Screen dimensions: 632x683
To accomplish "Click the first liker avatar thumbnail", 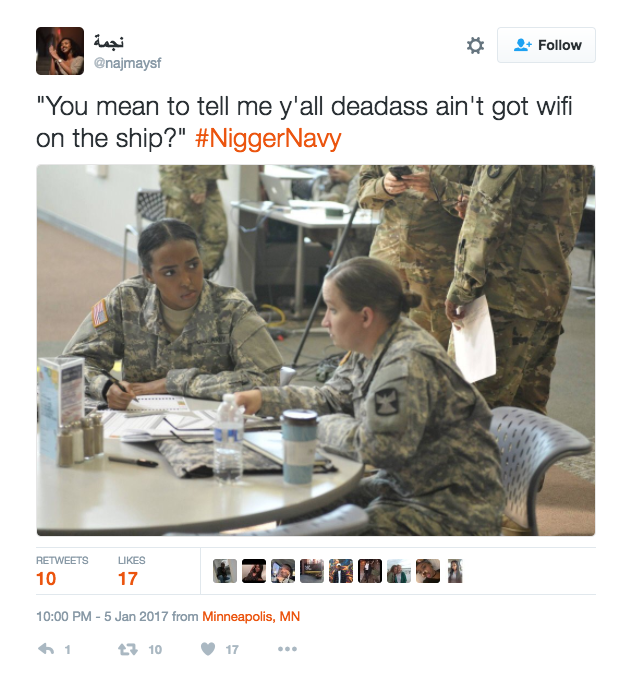I will (225, 571).
